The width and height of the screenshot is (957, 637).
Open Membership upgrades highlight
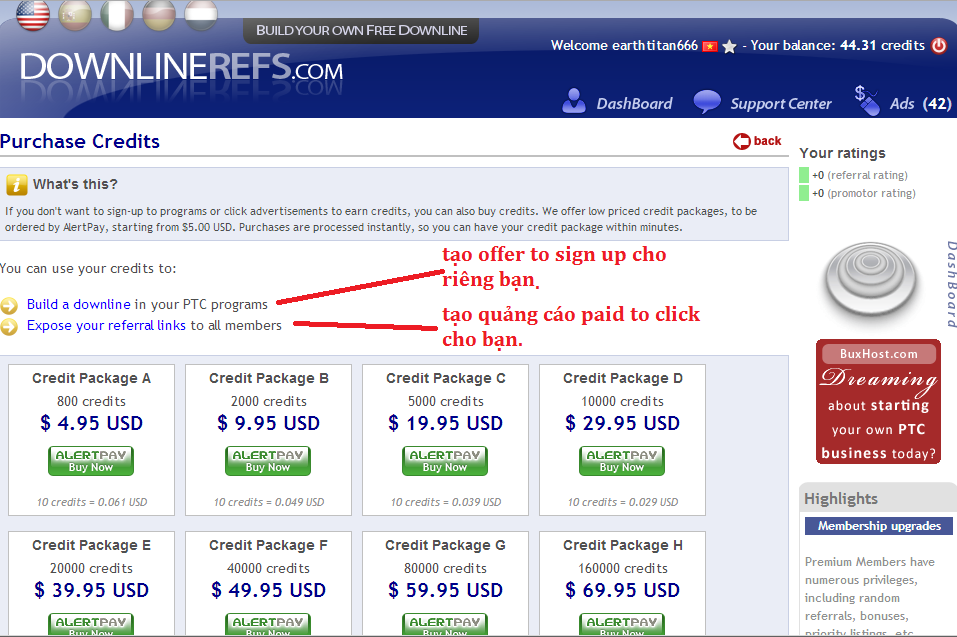pos(879,526)
